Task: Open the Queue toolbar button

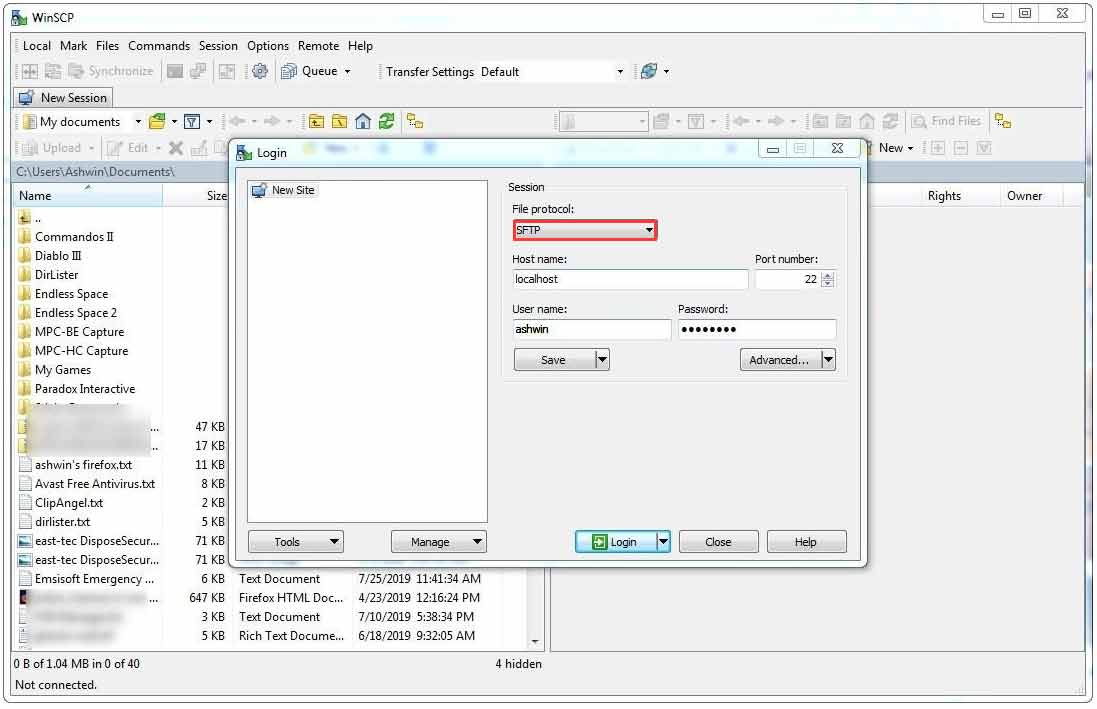Action: [310, 71]
